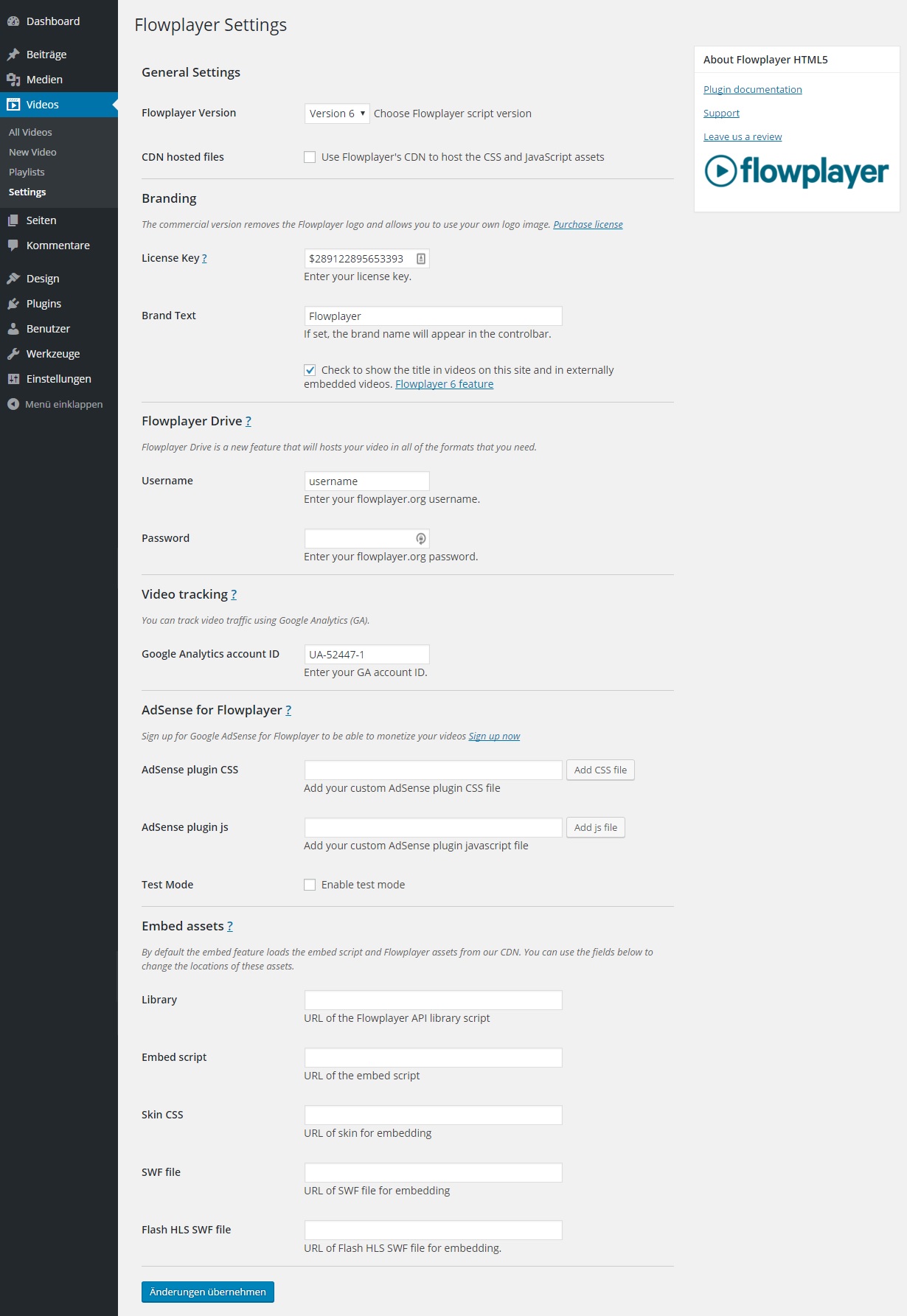Click the key icon inside License Key field

click(421, 259)
